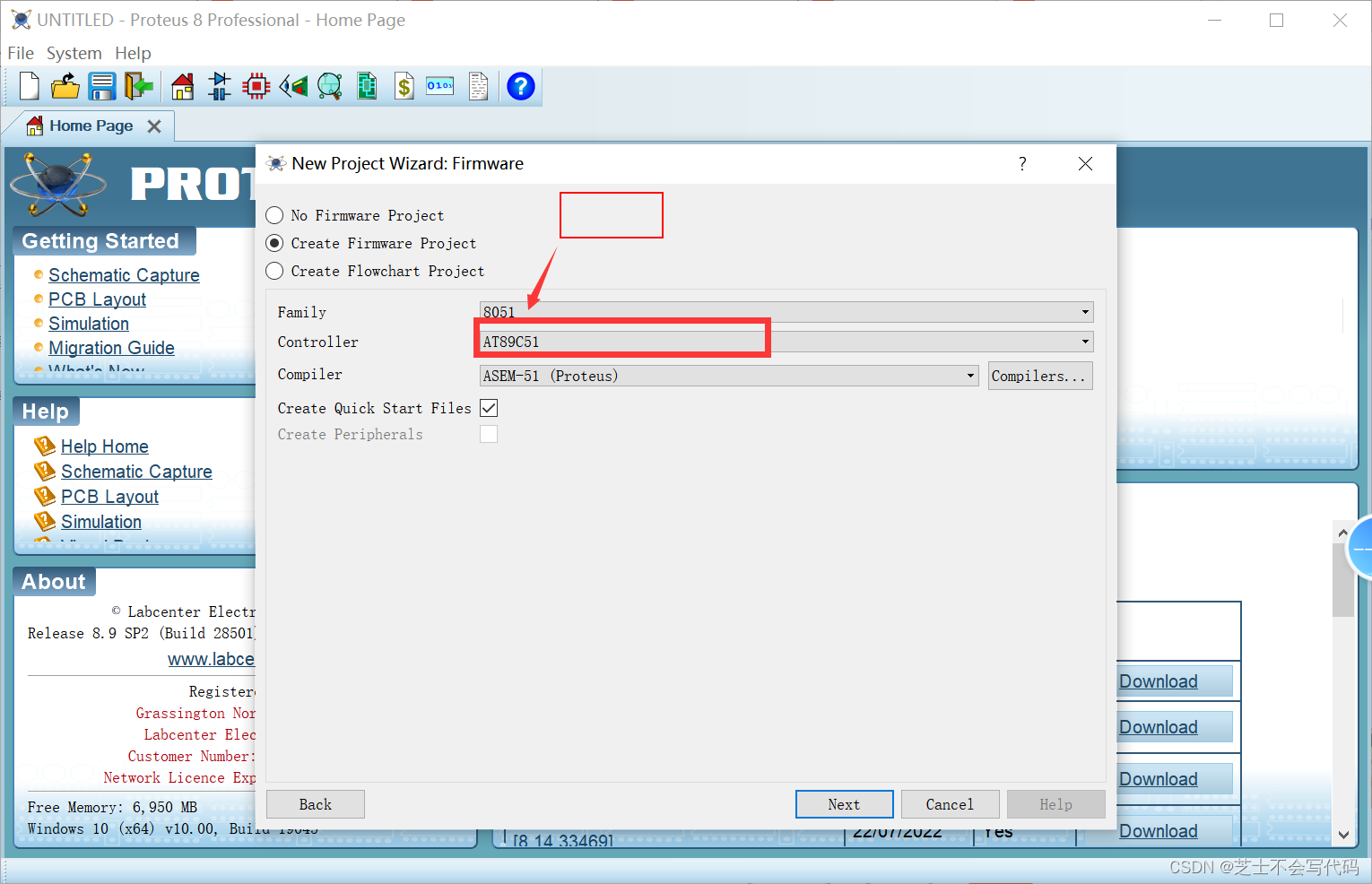Close the Home Page tab
1372x884 pixels.
tap(154, 126)
